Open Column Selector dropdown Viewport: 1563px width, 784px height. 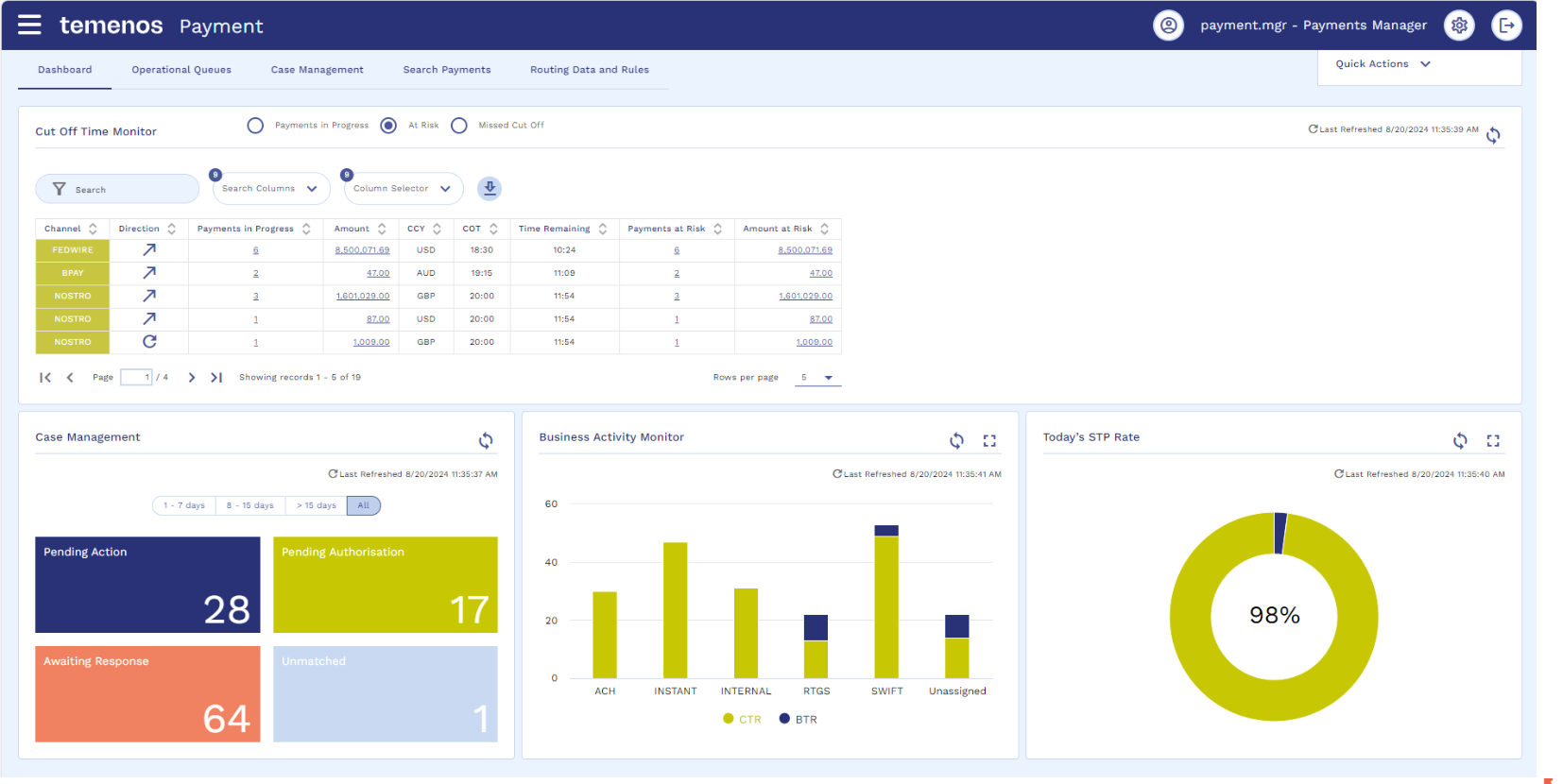[x=403, y=189]
